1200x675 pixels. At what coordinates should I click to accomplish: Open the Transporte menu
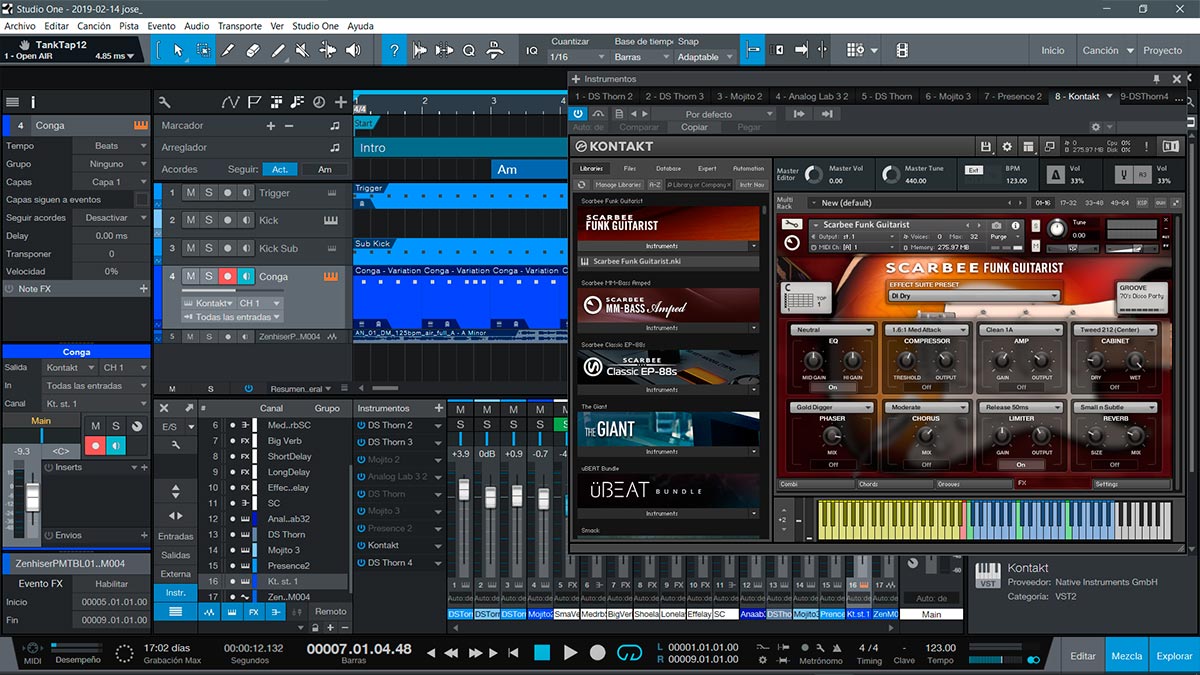239,26
